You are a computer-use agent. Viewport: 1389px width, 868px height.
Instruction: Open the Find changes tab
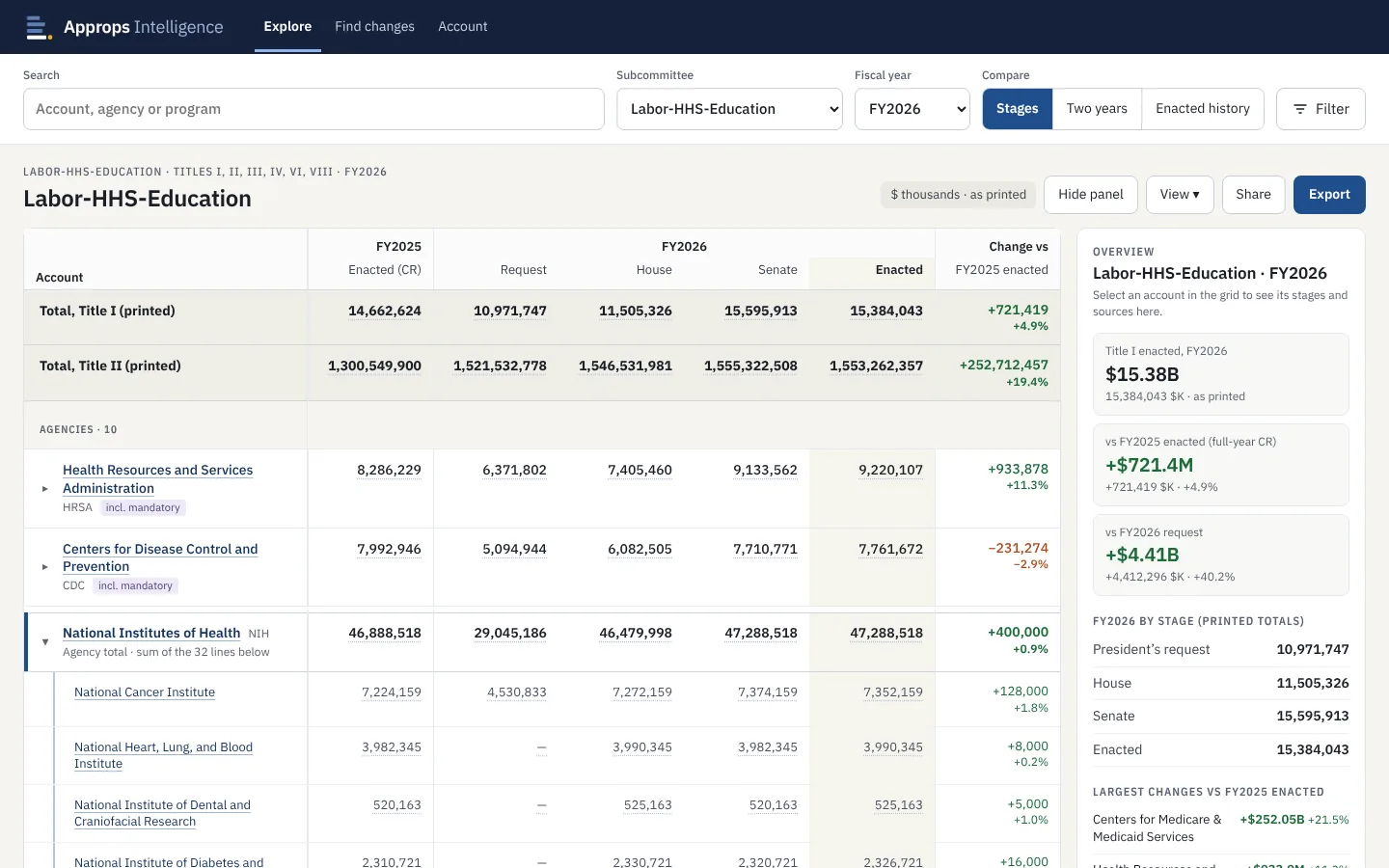pos(374,27)
